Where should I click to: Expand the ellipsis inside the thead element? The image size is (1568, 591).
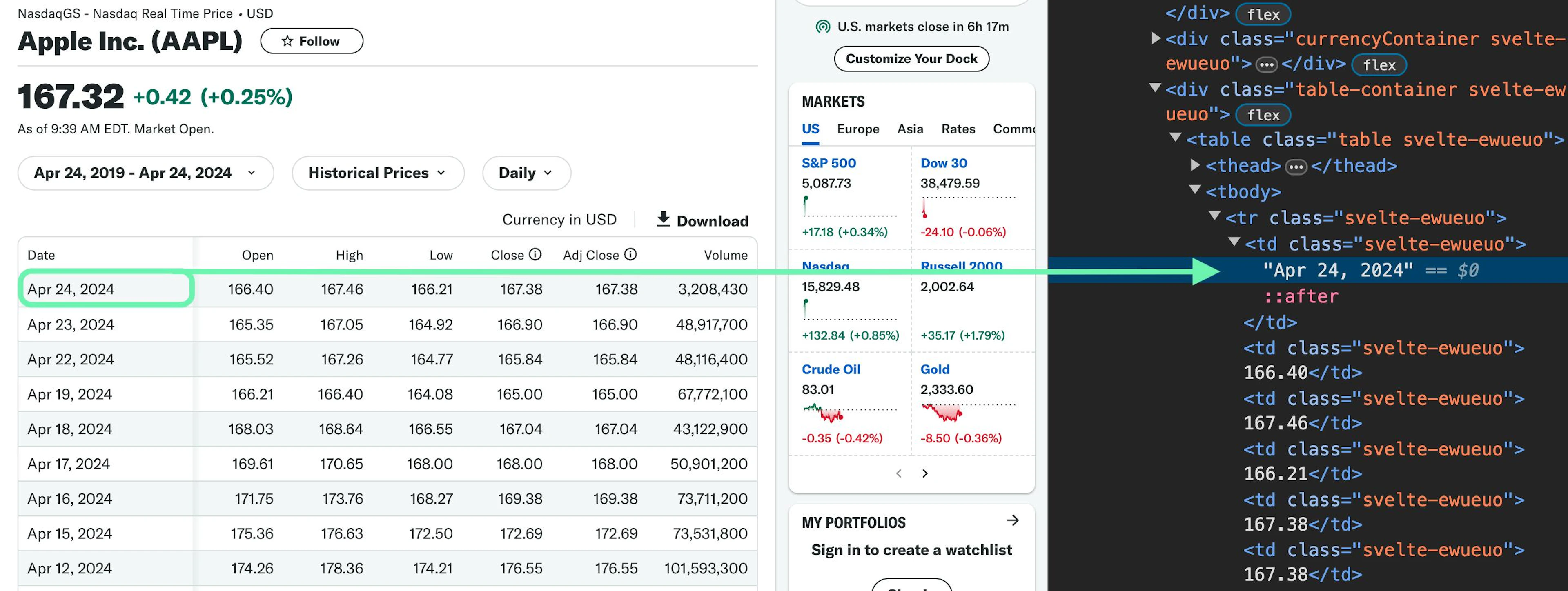pyautogui.click(x=1296, y=166)
